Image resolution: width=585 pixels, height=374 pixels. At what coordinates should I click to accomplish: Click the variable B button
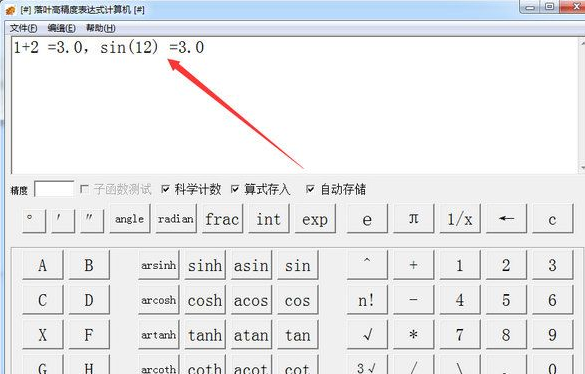tap(89, 265)
